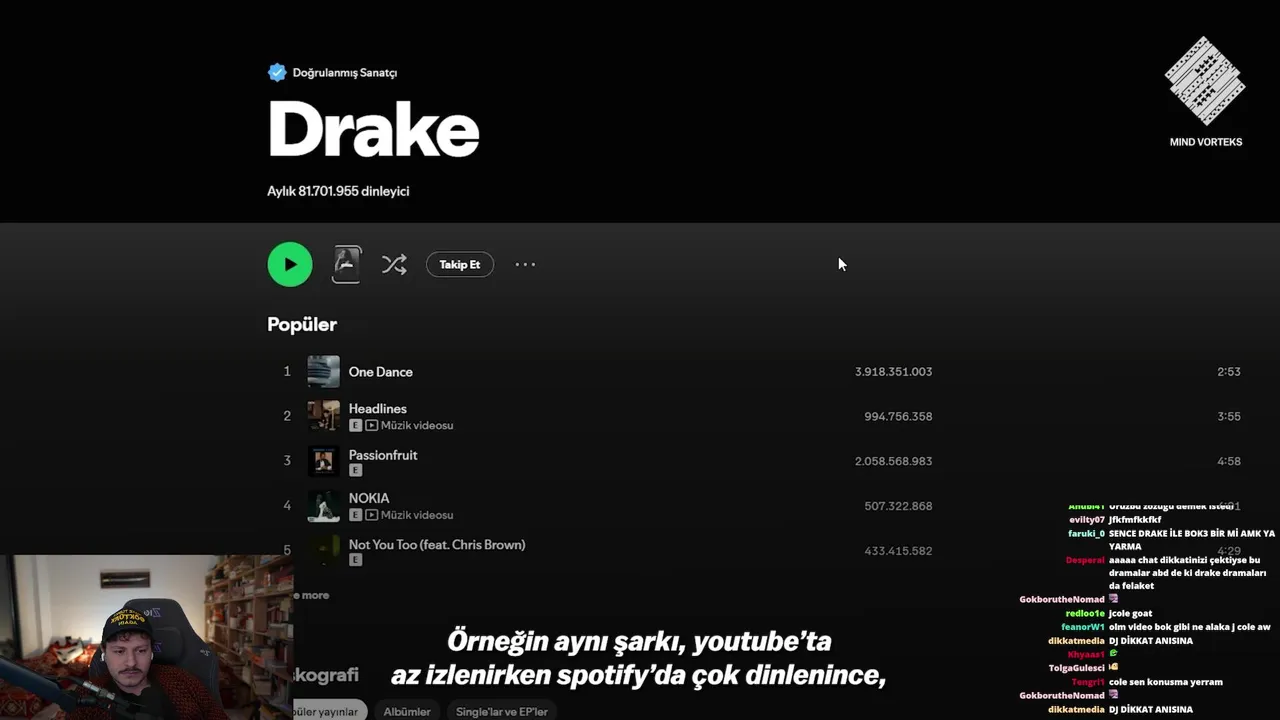Click the monthly listeners count text
The image size is (1280, 720).
point(338,191)
